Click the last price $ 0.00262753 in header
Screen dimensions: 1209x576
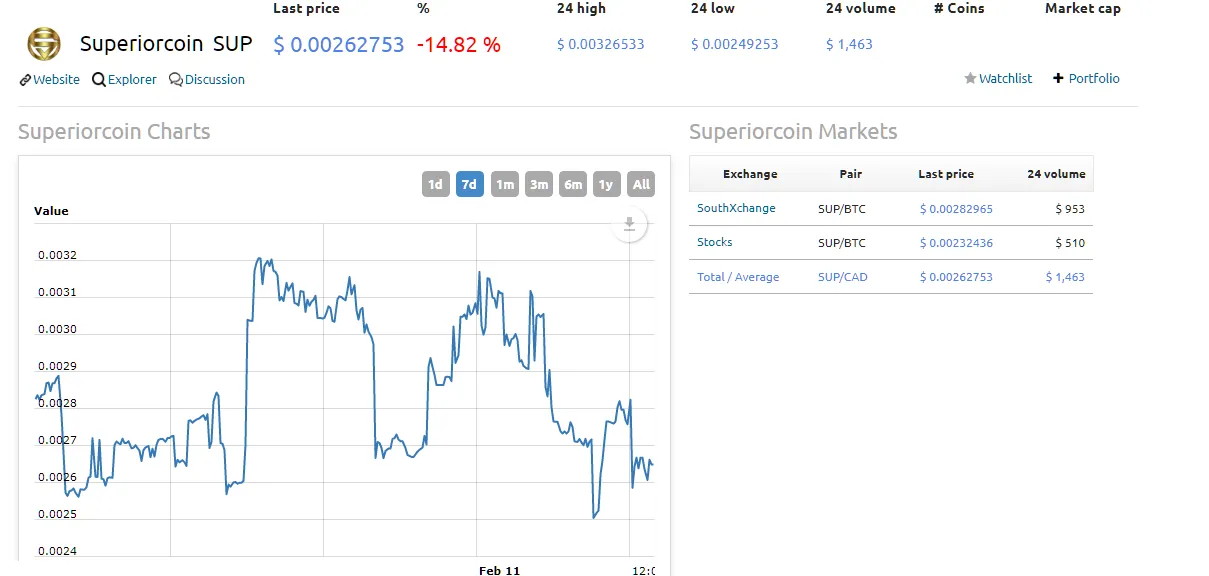(339, 45)
